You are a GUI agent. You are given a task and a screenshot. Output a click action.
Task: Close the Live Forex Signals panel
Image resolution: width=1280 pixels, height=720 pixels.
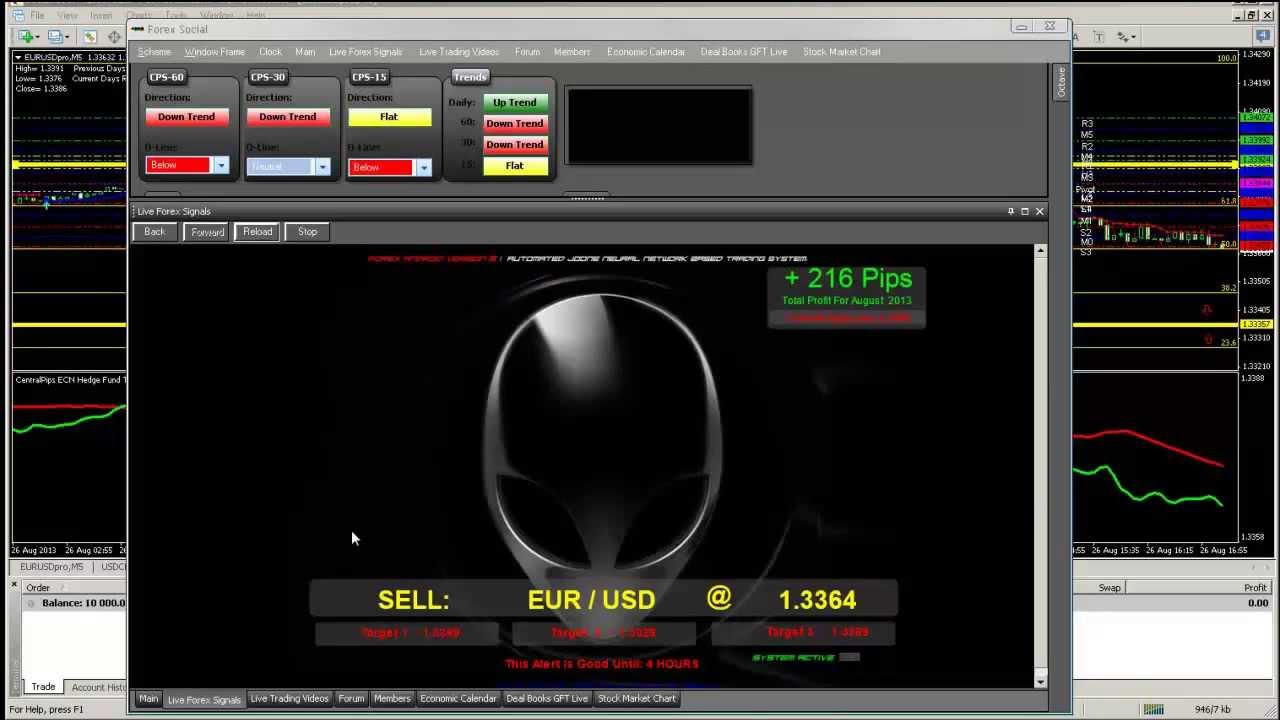pos(1039,211)
